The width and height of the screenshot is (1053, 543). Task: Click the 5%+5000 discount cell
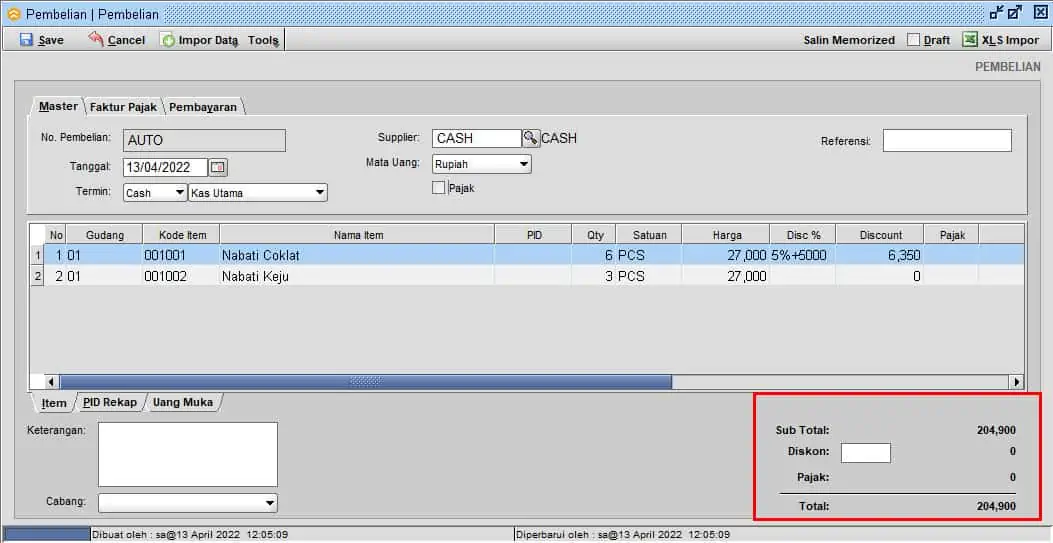pyautogui.click(x=803, y=255)
